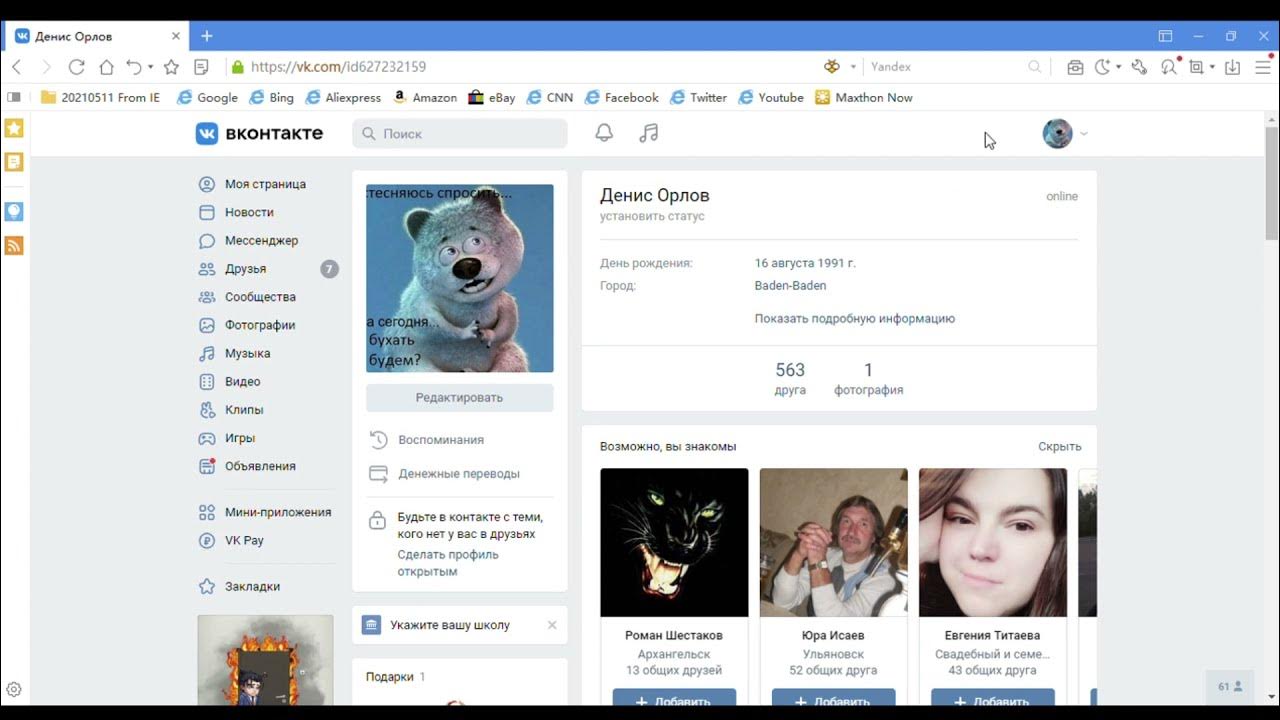This screenshot has height=720, width=1280.
Task: Focus the VK Поиск search field
Action: coord(460,133)
